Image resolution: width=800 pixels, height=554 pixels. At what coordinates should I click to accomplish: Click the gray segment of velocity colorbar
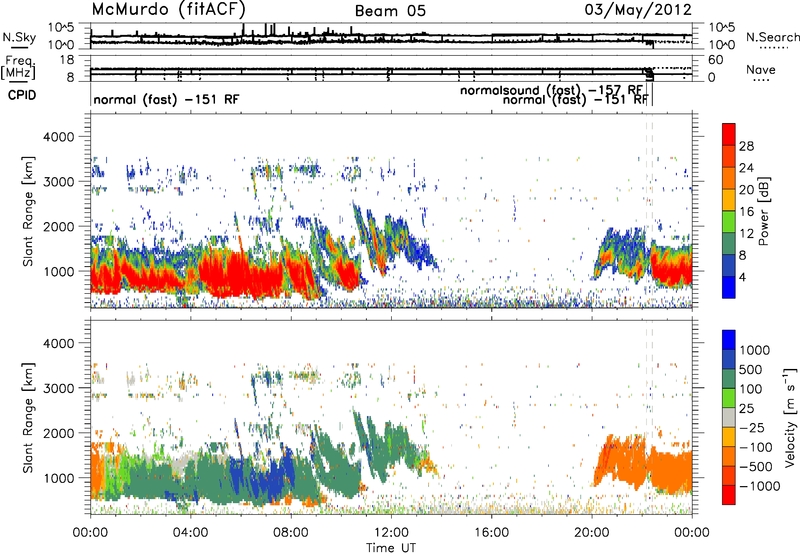point(729,417)
